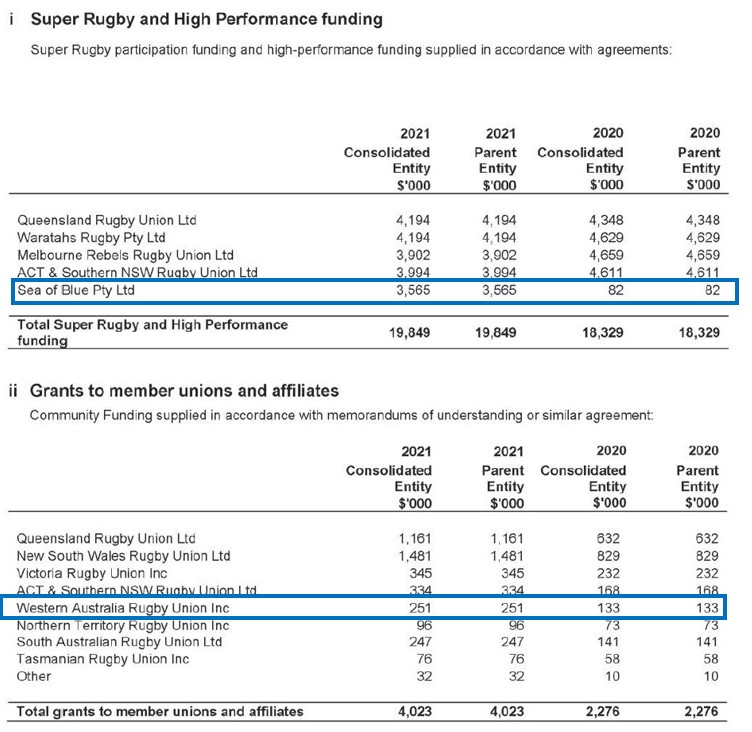Select total 2,276 under 2020 Parent Entity in grants table

(701, 711)
